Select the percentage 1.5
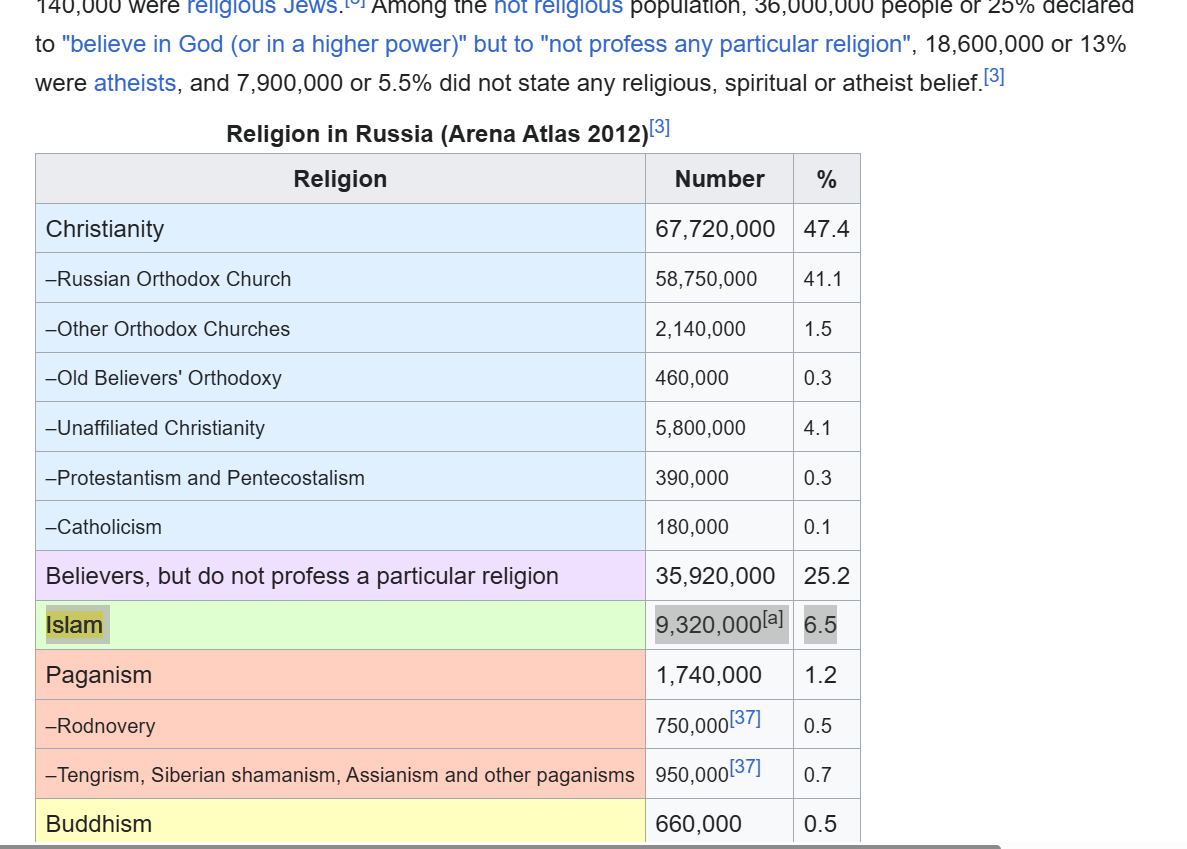This screenshot has width=1187, height=849. coord(818,328)
